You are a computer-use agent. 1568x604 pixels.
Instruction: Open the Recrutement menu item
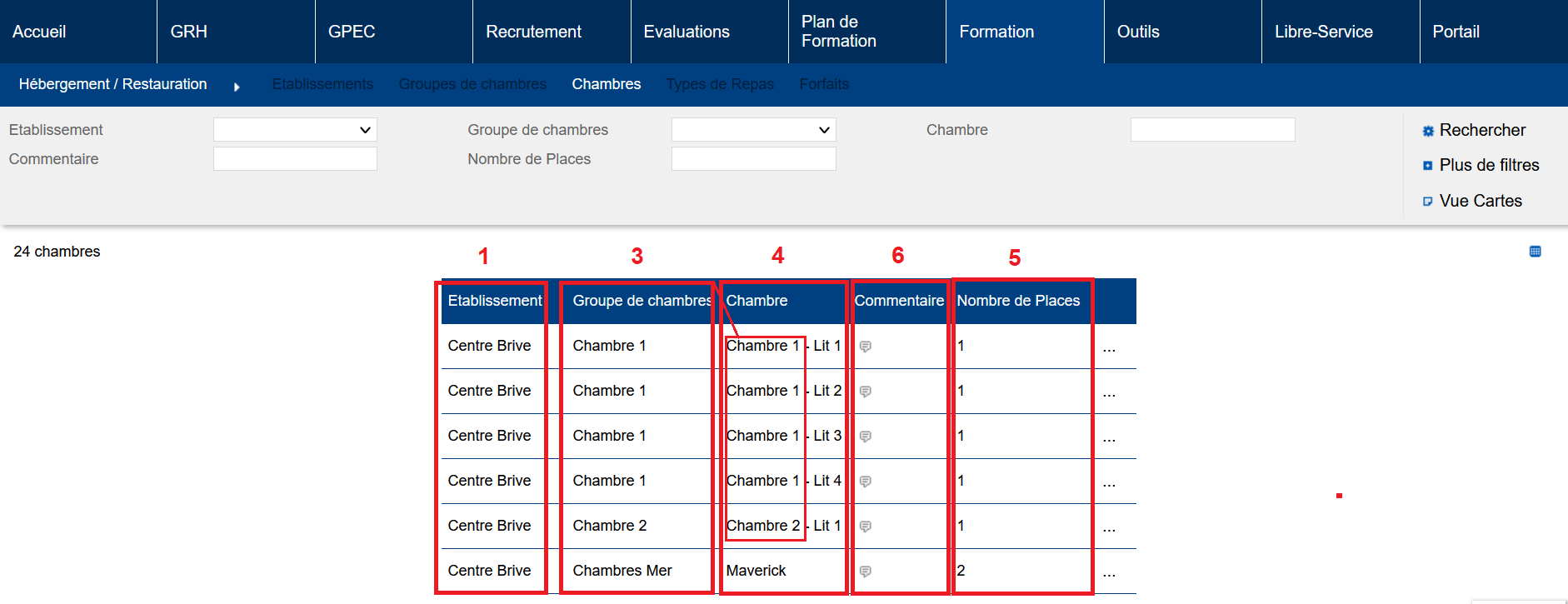coord(533,32)
